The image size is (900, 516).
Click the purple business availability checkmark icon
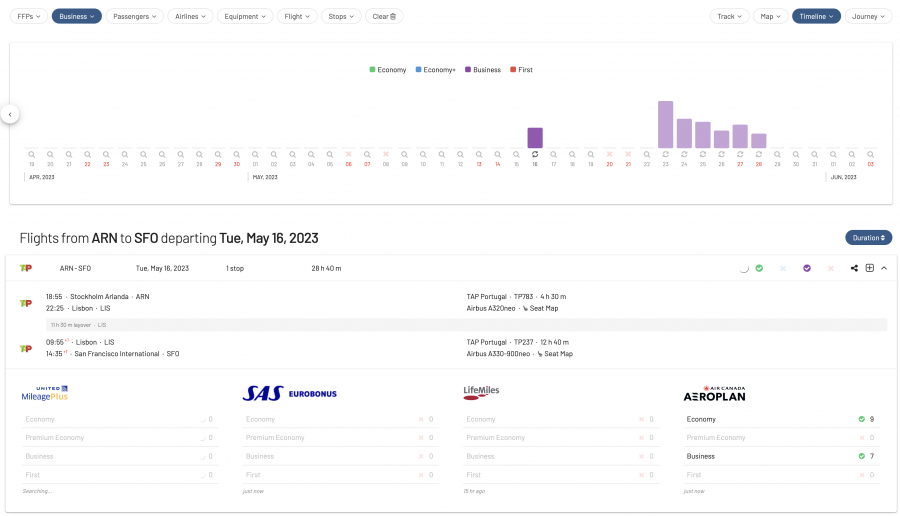pos(806,268)
